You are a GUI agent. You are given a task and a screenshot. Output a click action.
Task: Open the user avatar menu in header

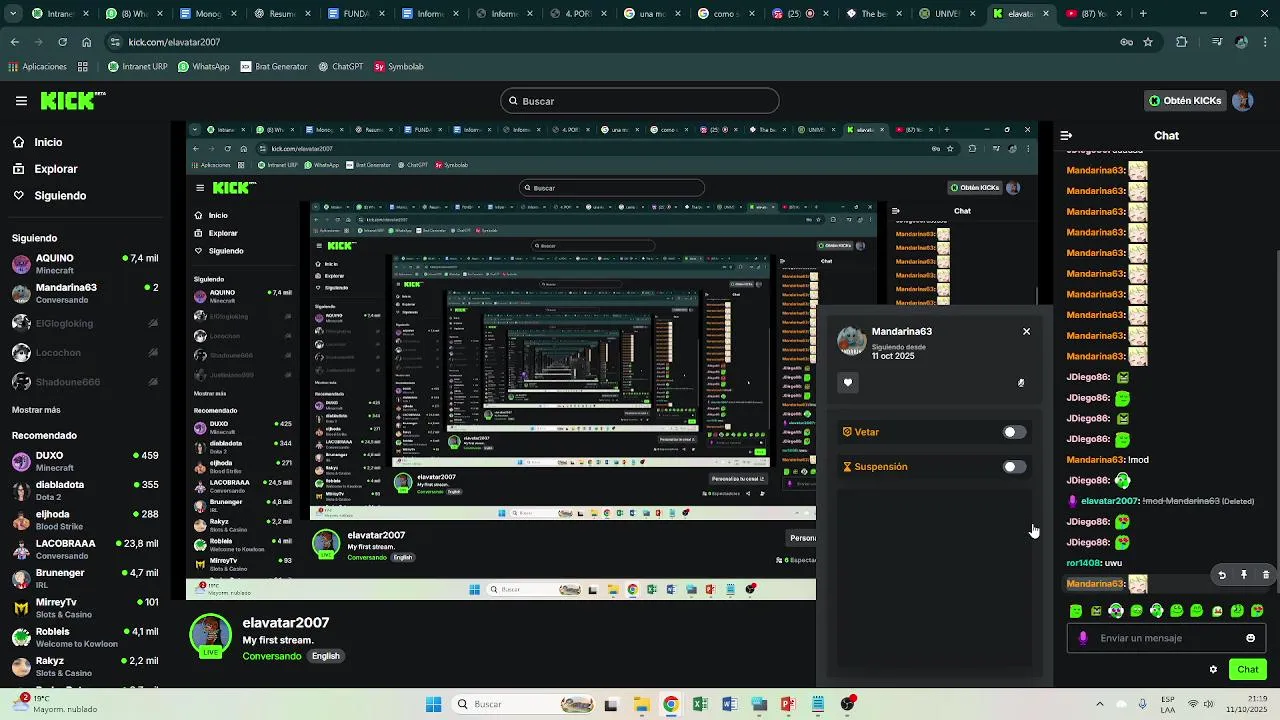pos(1242,101)
